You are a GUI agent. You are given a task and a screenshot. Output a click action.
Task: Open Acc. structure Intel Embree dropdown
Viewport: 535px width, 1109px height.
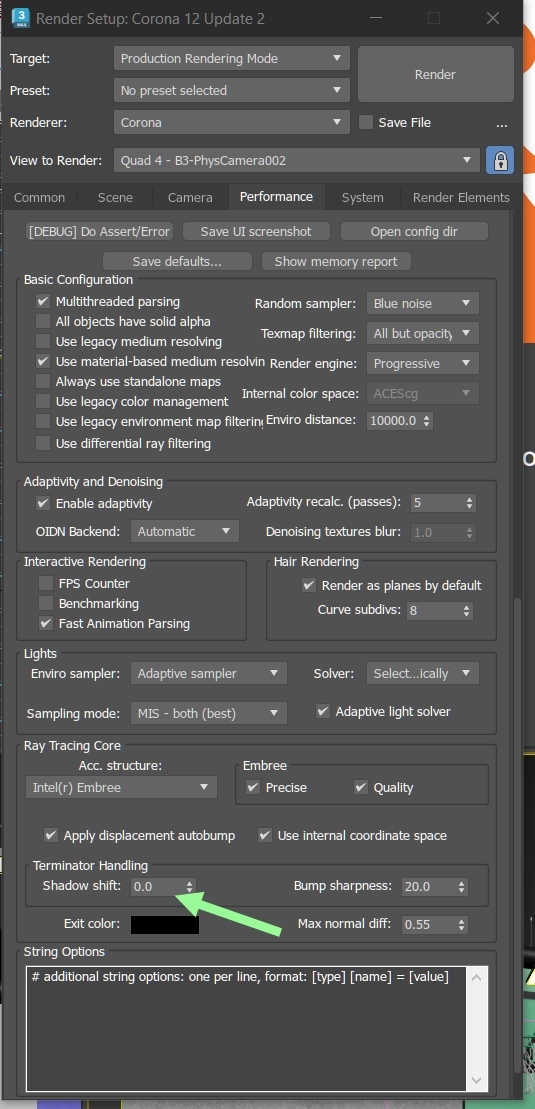tap(121, 787)
